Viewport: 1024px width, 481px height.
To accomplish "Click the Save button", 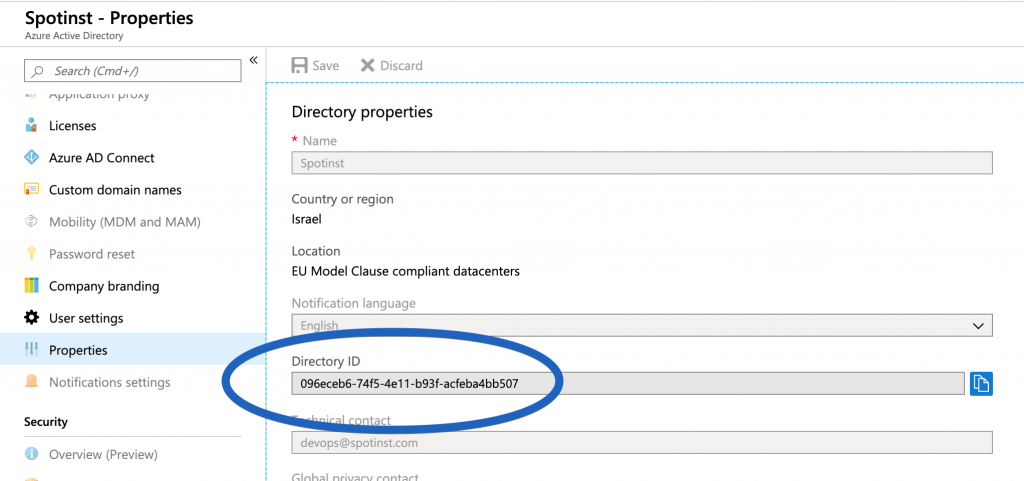I will click(x=315, y=65).
